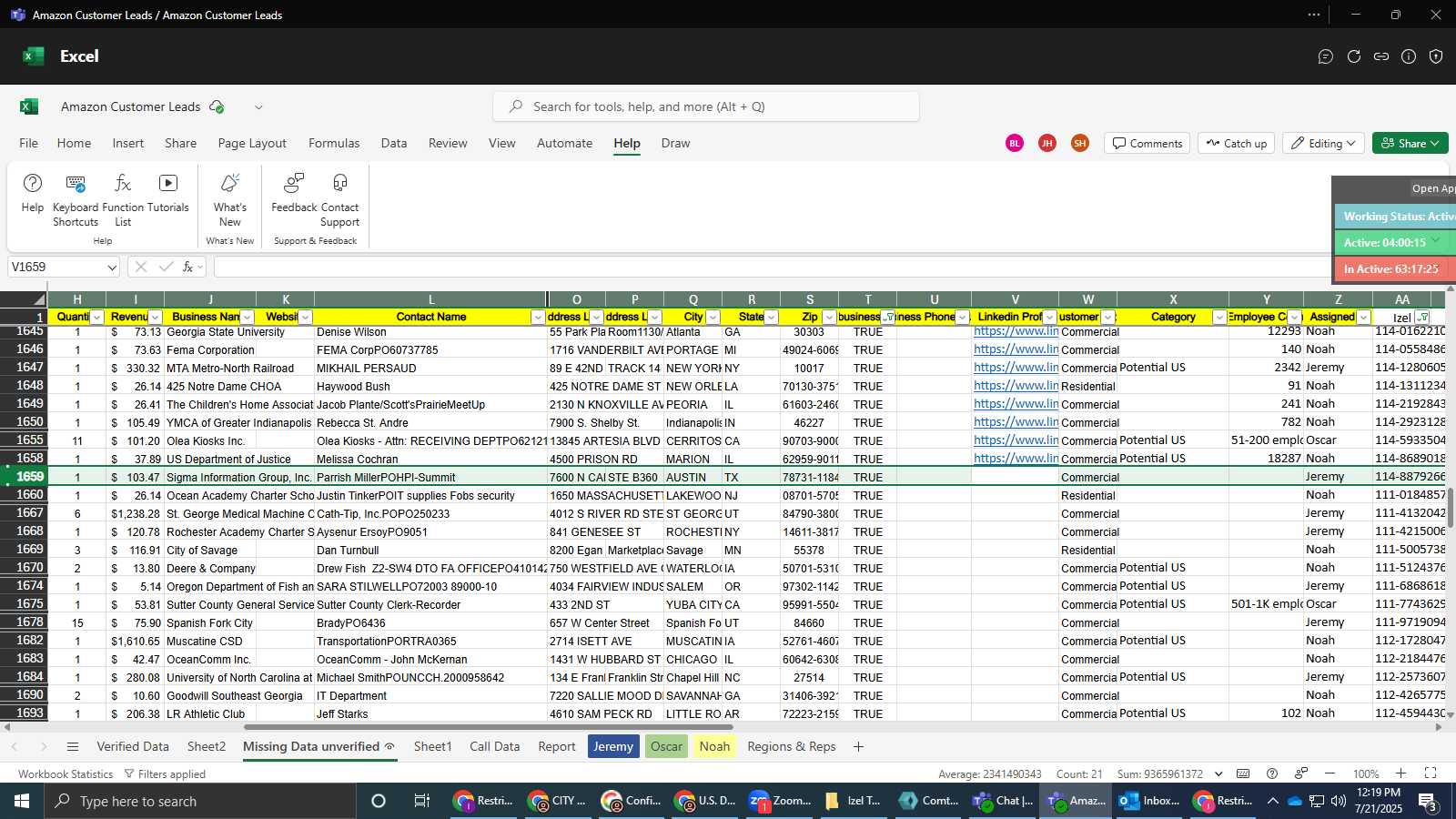The height and width of the screenshot is (819, 1456).
Task: Expand the Editing mode dropdown
Action: click(x=1351, y=143)
